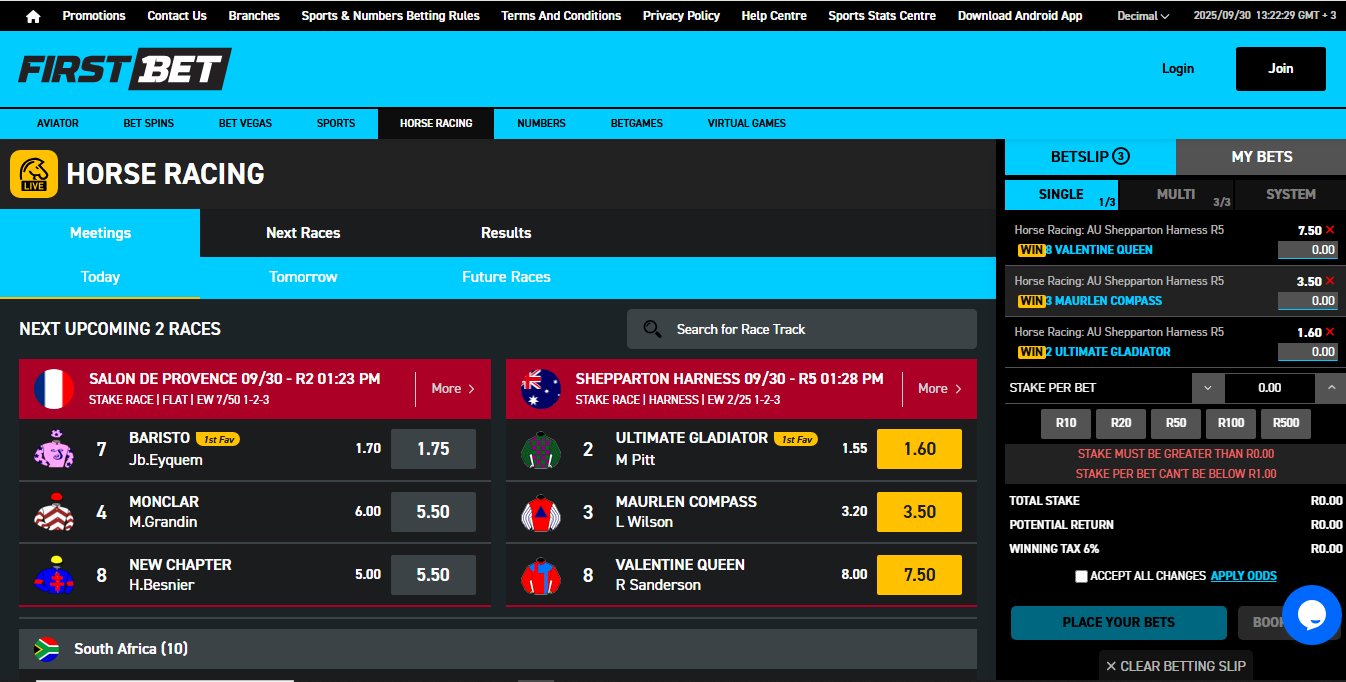The width and height of the screenshot is (1346, 682).
Task: Click the APPLY ODDS link
Action: pos(1244,576)
